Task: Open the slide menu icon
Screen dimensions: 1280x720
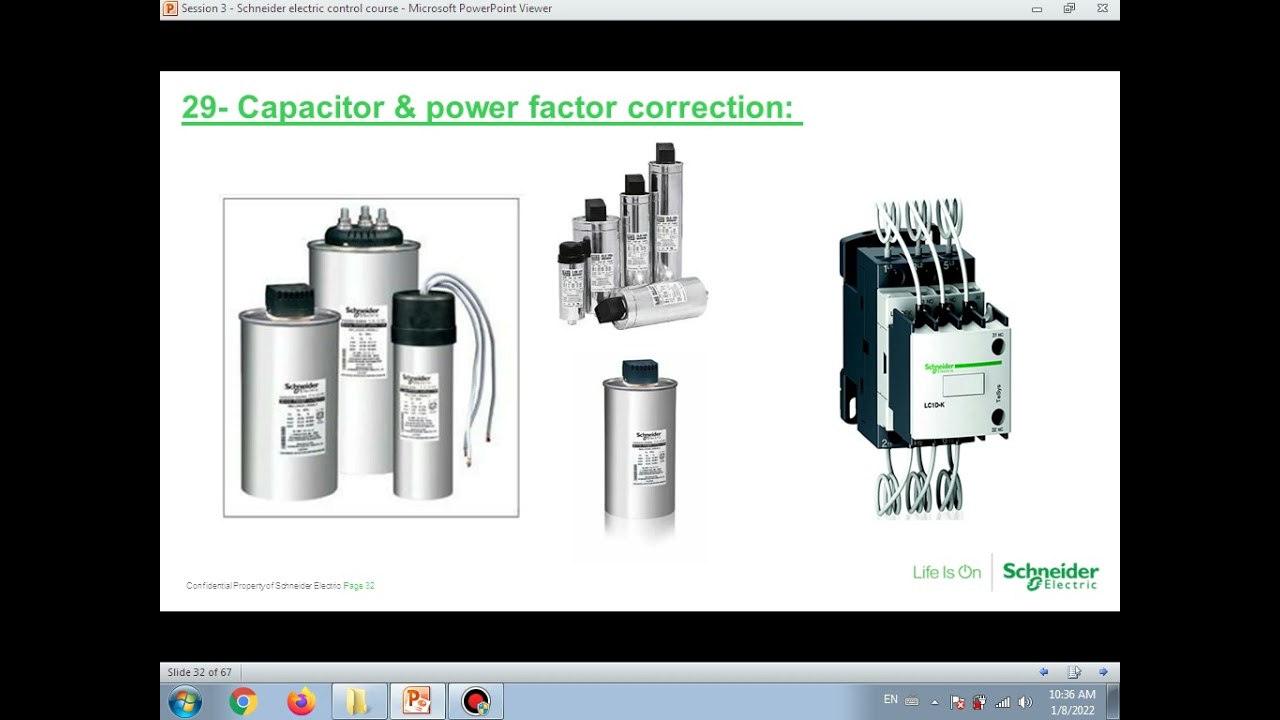Action: pyautogui.click(x=1074, y=672)
